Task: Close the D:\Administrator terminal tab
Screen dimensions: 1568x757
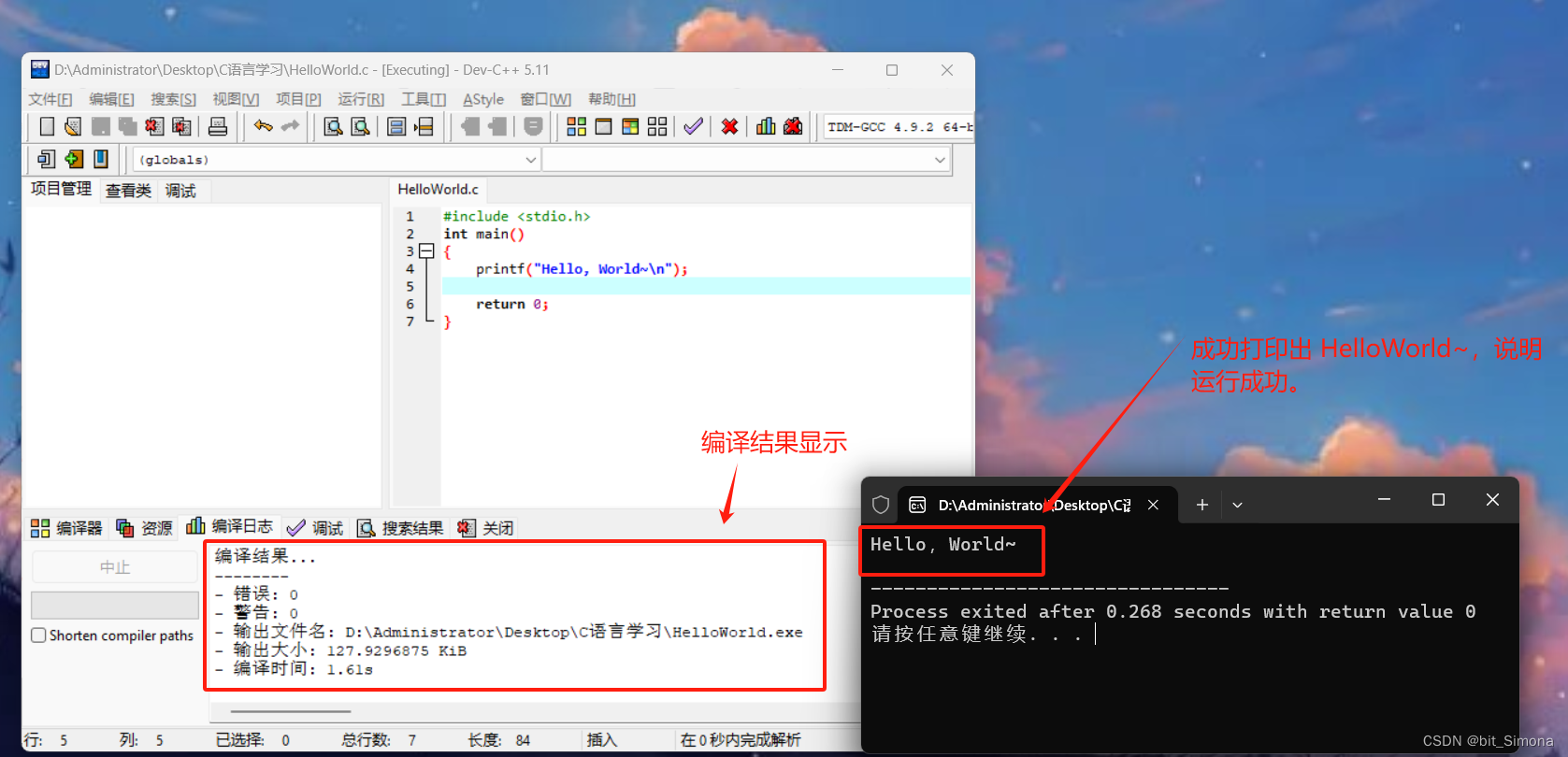Action: pos(1153,505)
